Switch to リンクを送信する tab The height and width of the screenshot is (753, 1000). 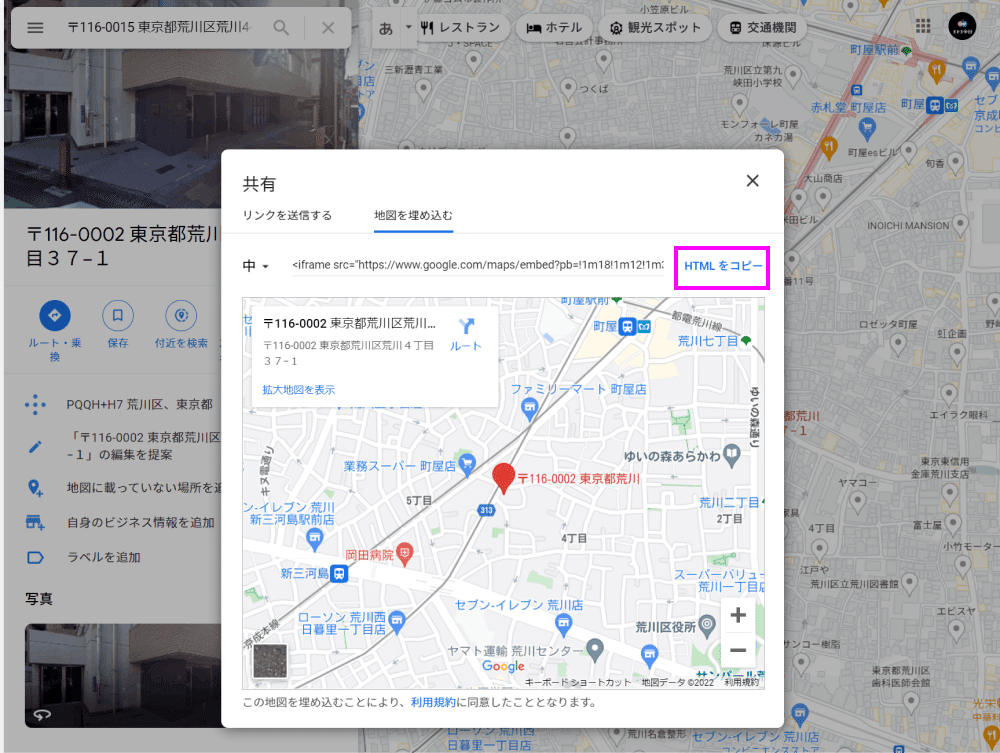pos(287,216)
